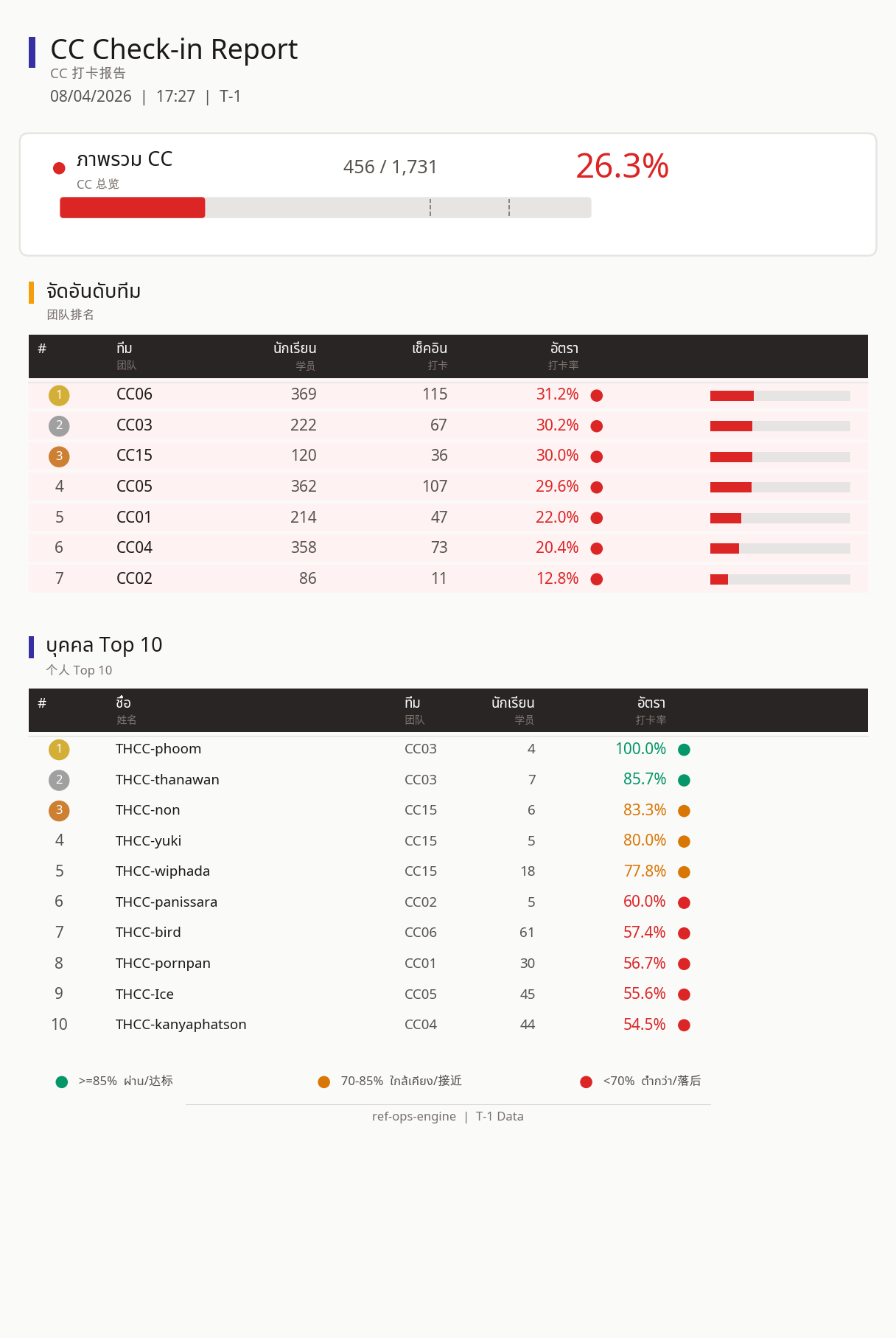Click the orange status dot beside 83.3%
896x1338 pixels.
684,811
